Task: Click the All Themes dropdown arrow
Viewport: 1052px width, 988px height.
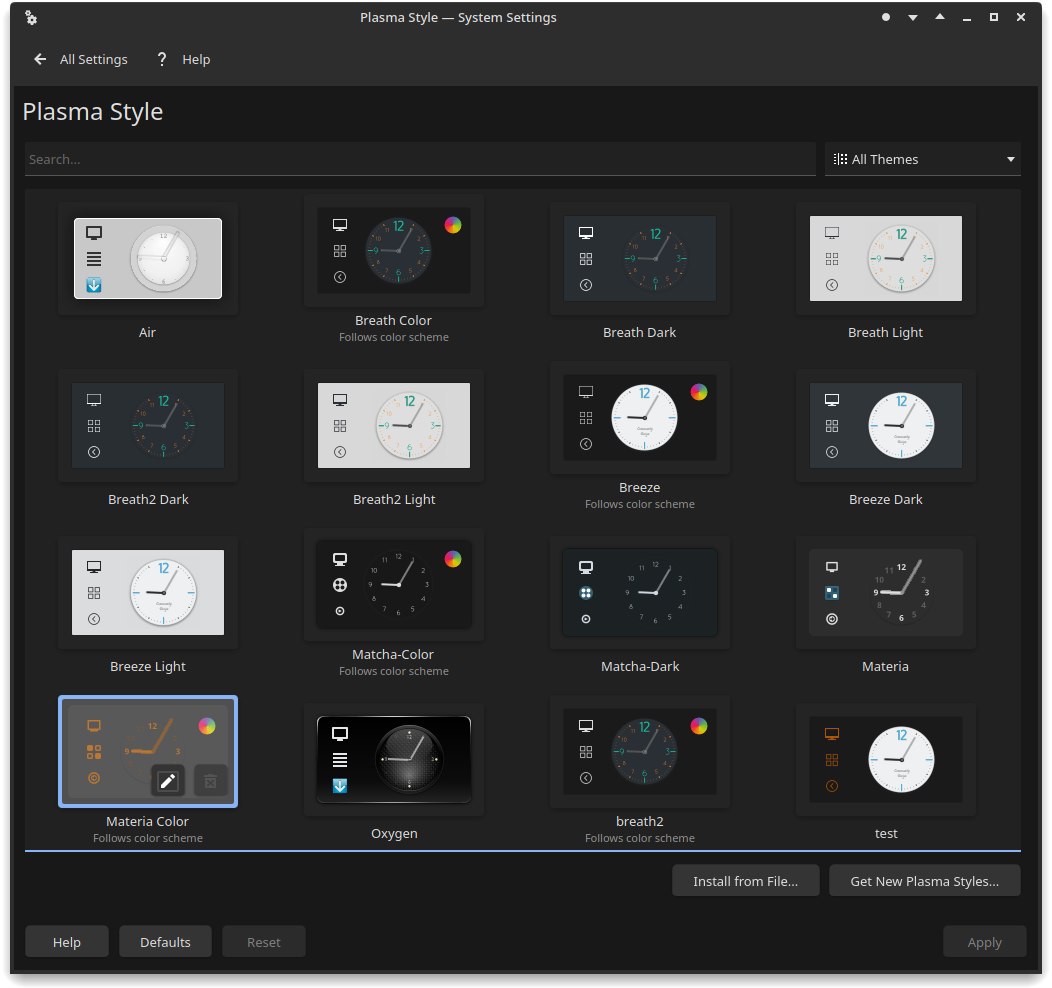Action: pyautogui.click(x=1010, y=160)
